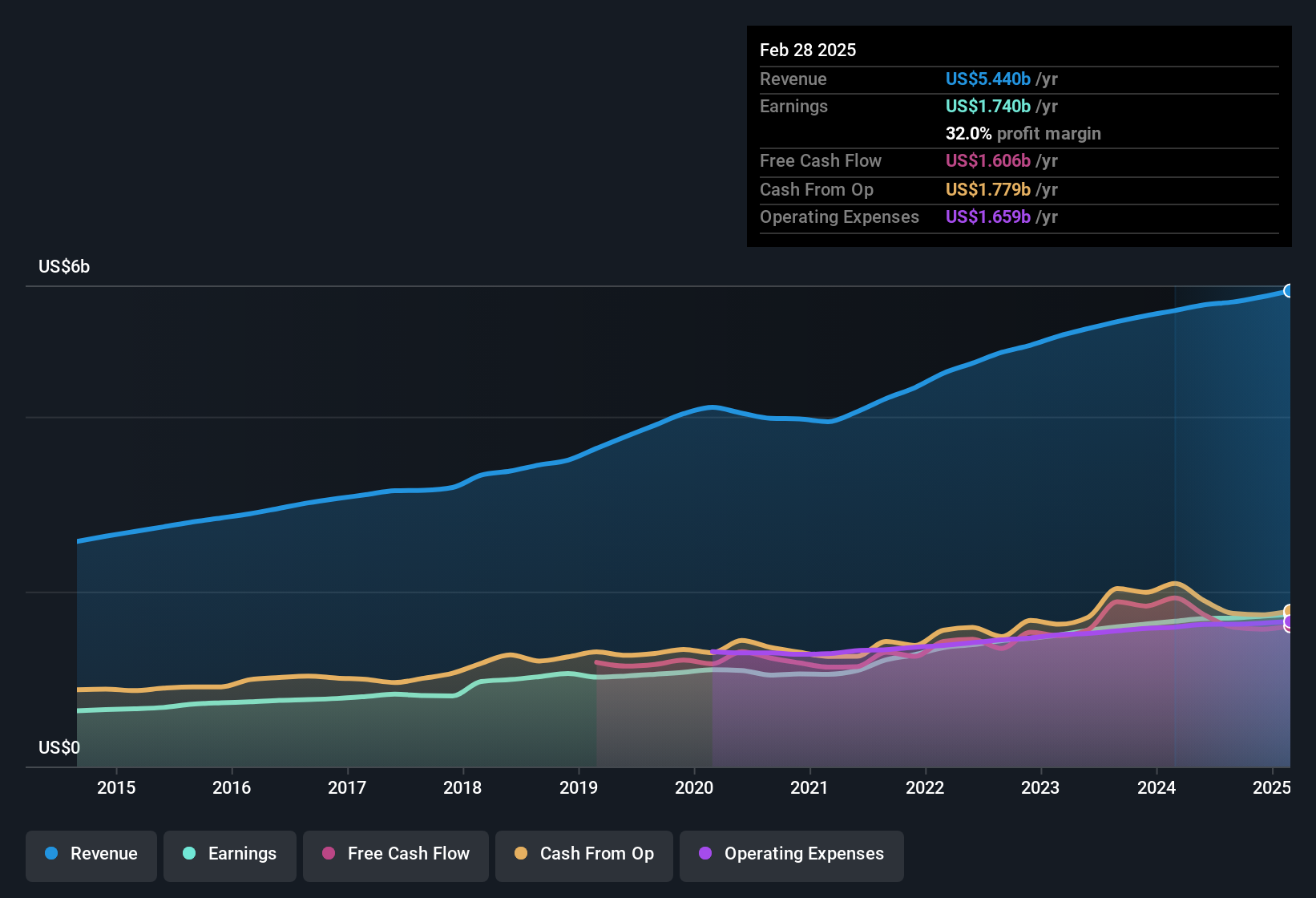The width and height of the screenshot is (1316, 898).
Task: Toggle the Free Cash Flow legend button
Action: coord(396,854)
